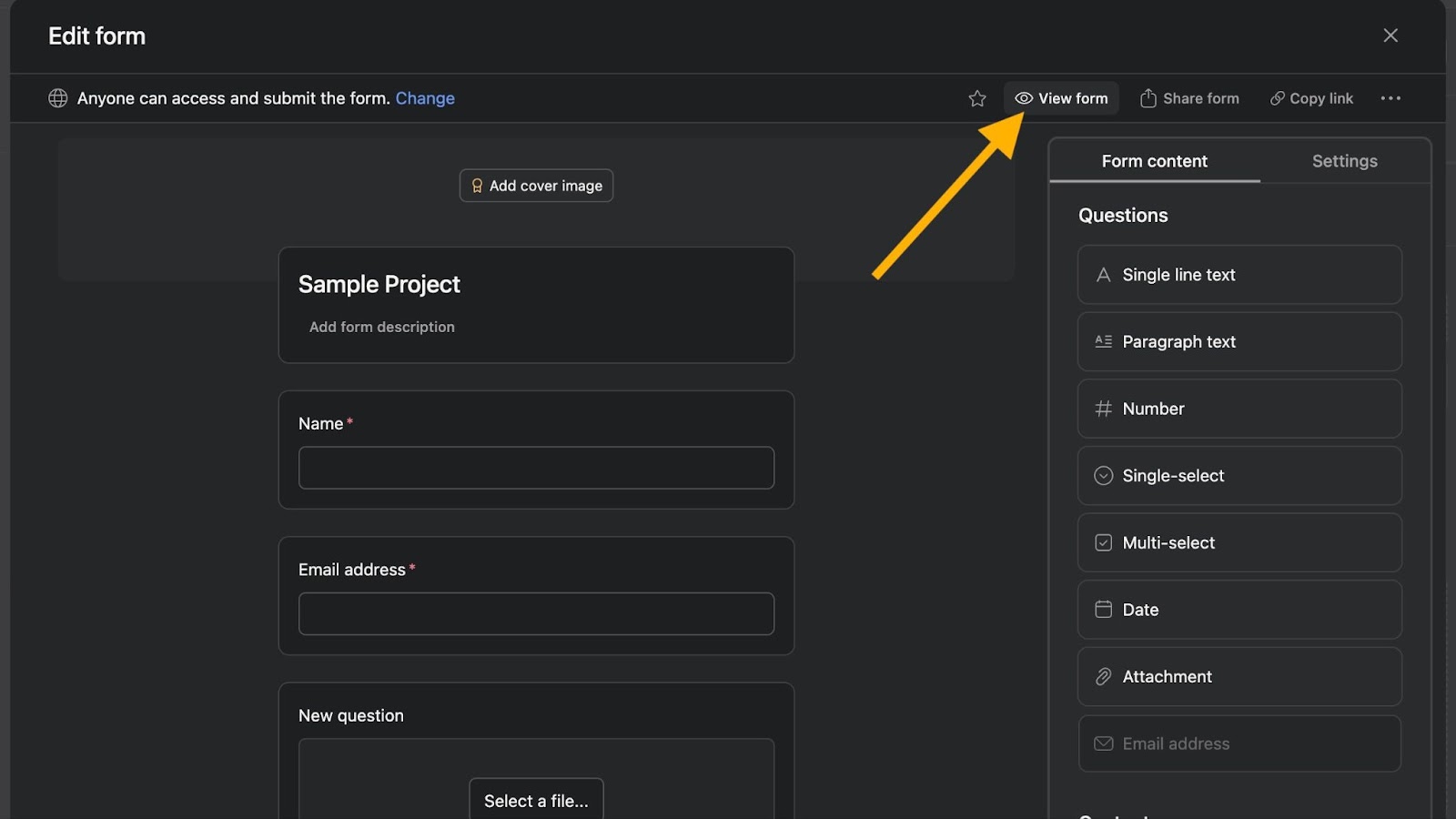This screenshot has width=1456, height=819.
Task: Click the Email address input field
Action: (536, 614)
